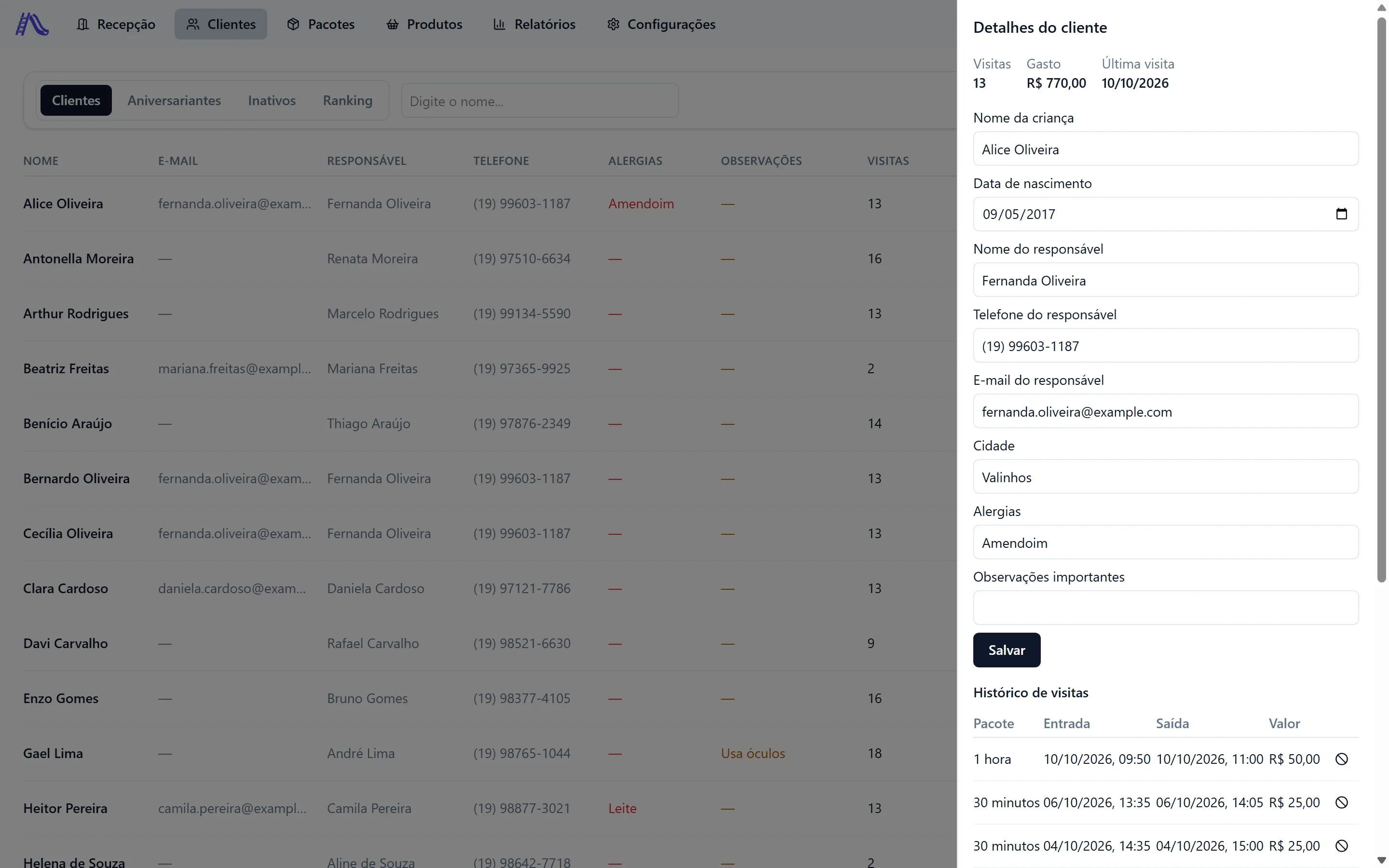Select the Antonella Moreira row name
Screen dimensions: 1389x868
[x=78, y=258]
